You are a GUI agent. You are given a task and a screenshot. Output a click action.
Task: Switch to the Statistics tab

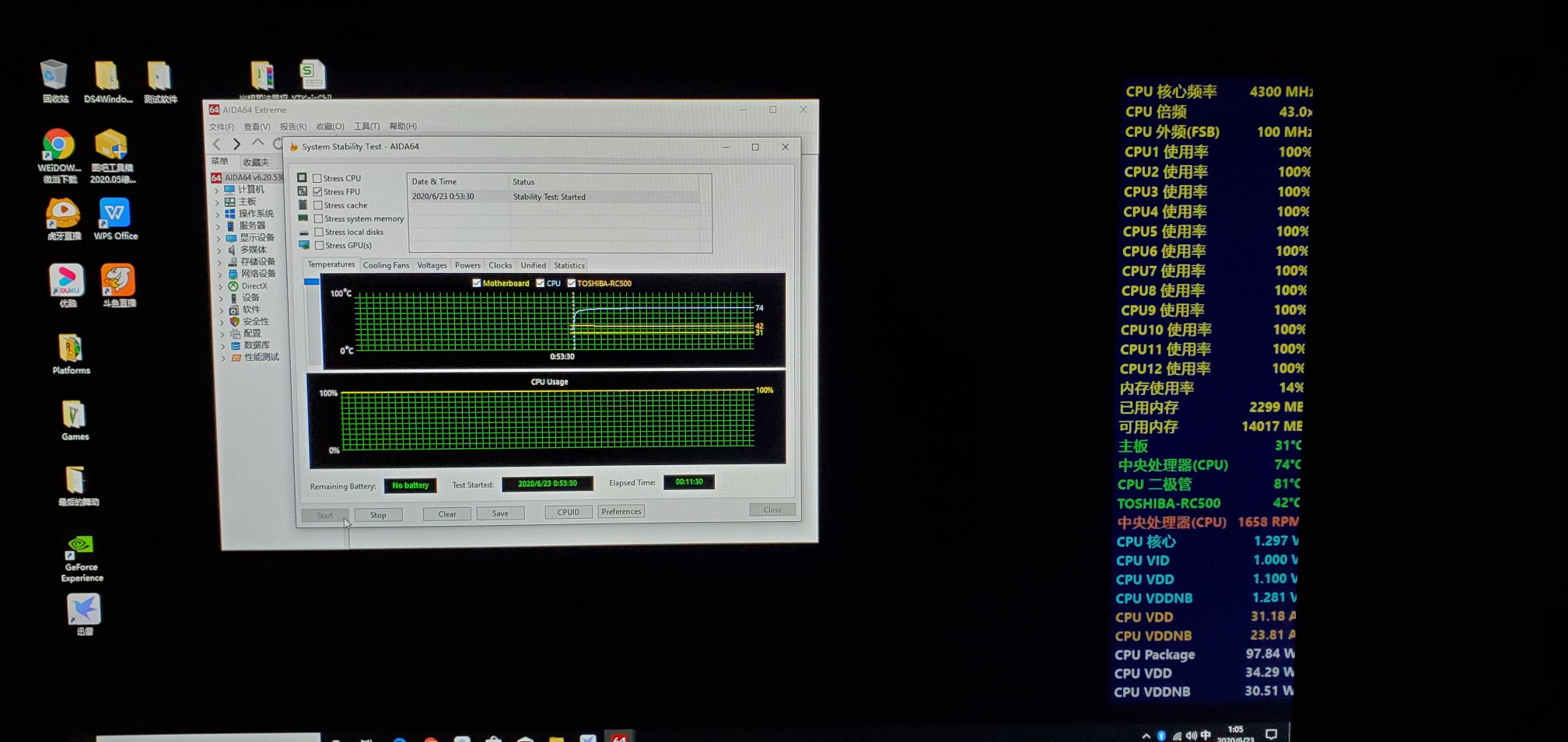(x=569, y=265)
